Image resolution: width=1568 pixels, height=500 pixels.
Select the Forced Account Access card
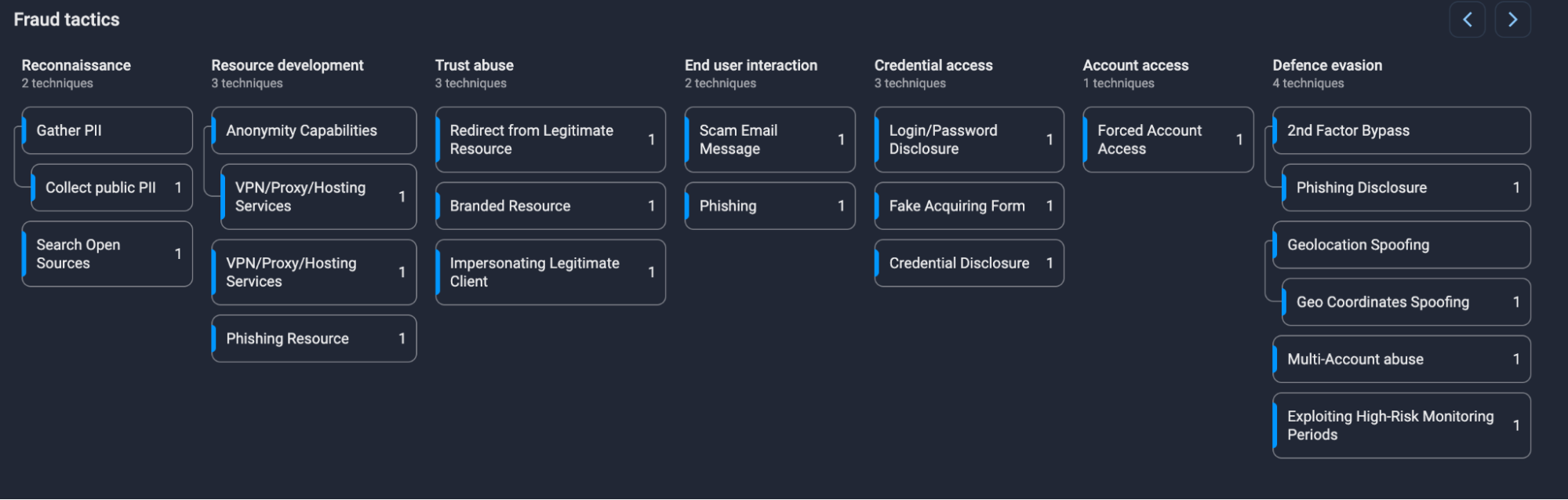[1168, 140]
